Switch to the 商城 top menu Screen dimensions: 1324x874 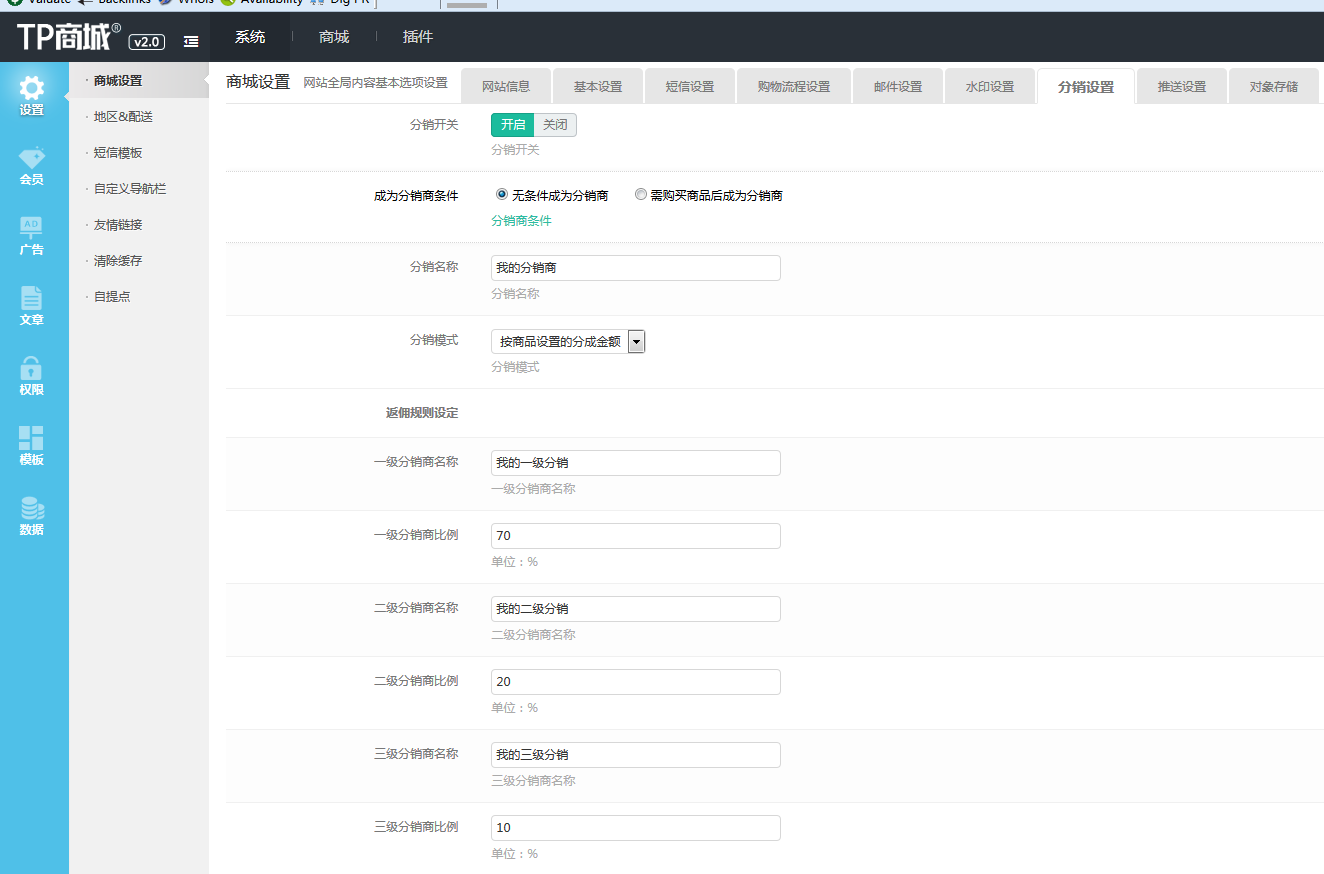coord(334,37)
